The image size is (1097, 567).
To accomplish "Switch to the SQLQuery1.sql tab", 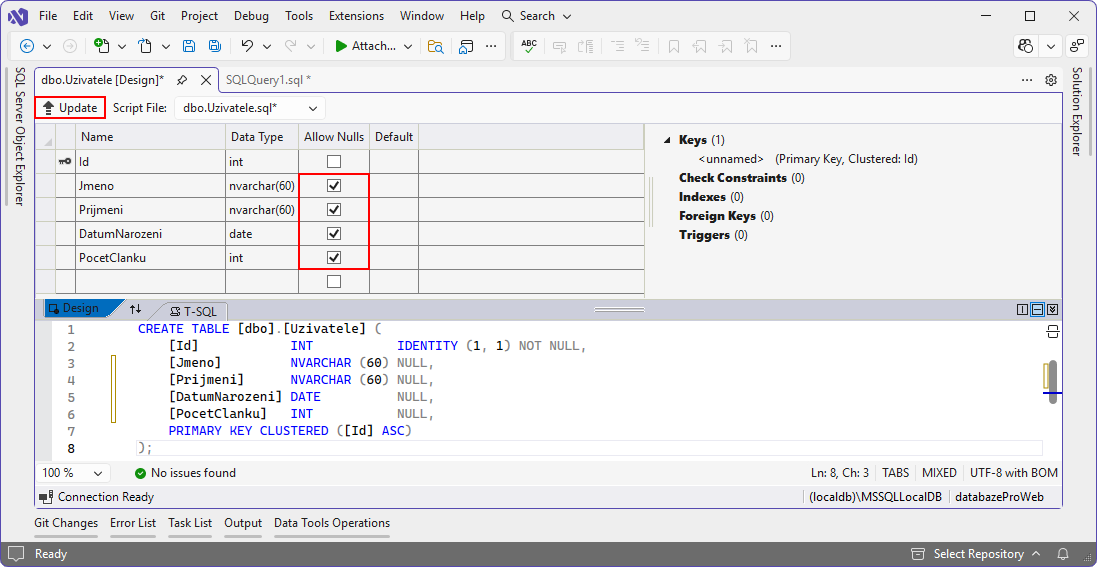I will click(x=268, y=80).
